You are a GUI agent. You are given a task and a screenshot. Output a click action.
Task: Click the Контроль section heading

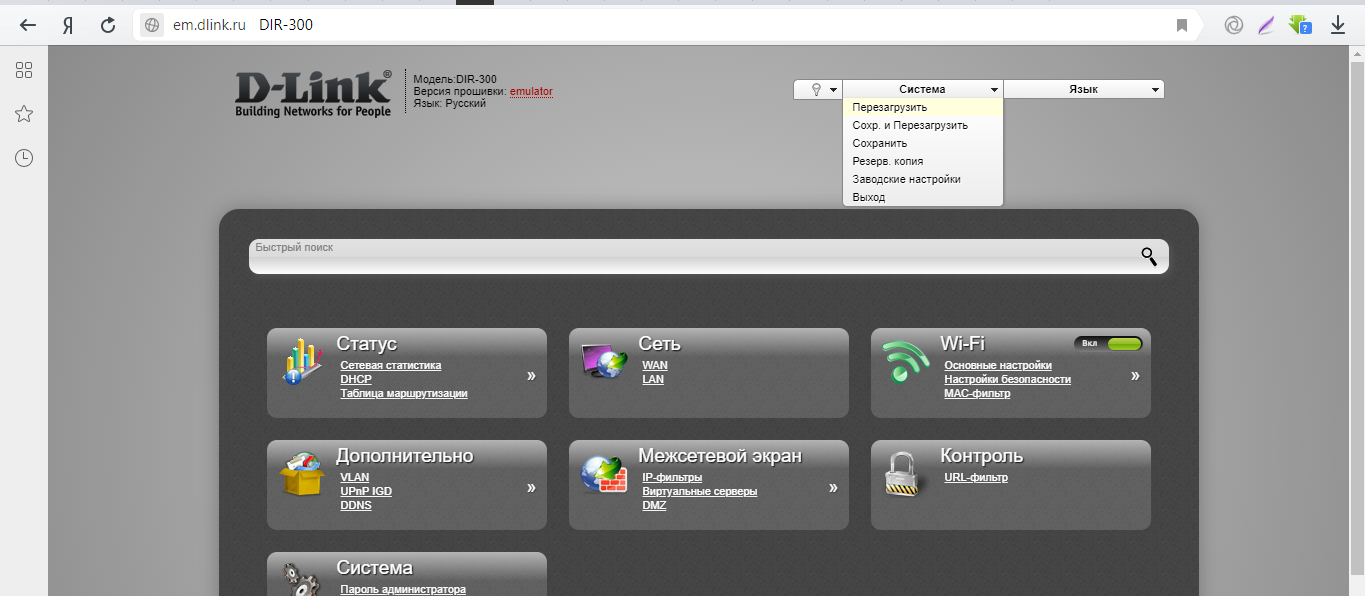click(x=982, y=456)
